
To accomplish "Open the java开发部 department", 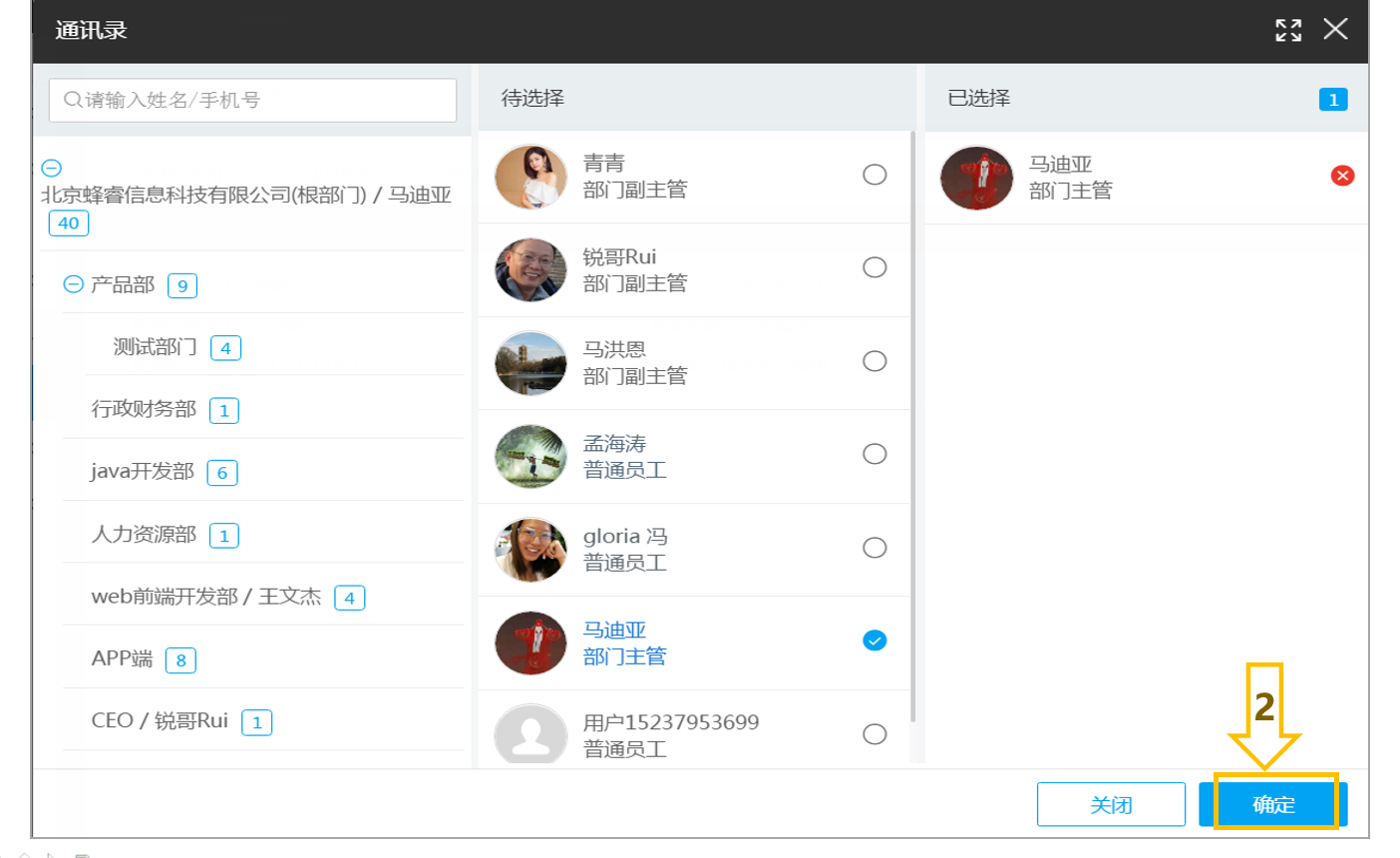I will pos(143,472).
